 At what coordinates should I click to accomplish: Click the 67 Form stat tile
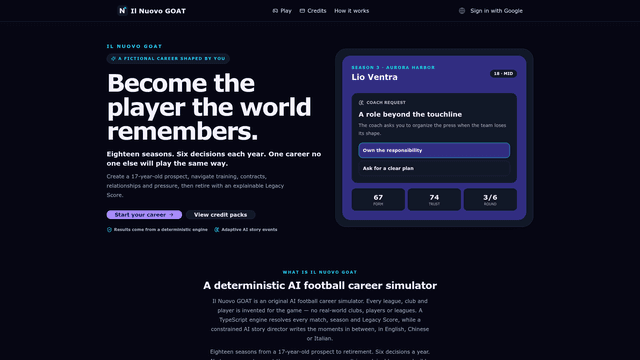click(378, 200)
